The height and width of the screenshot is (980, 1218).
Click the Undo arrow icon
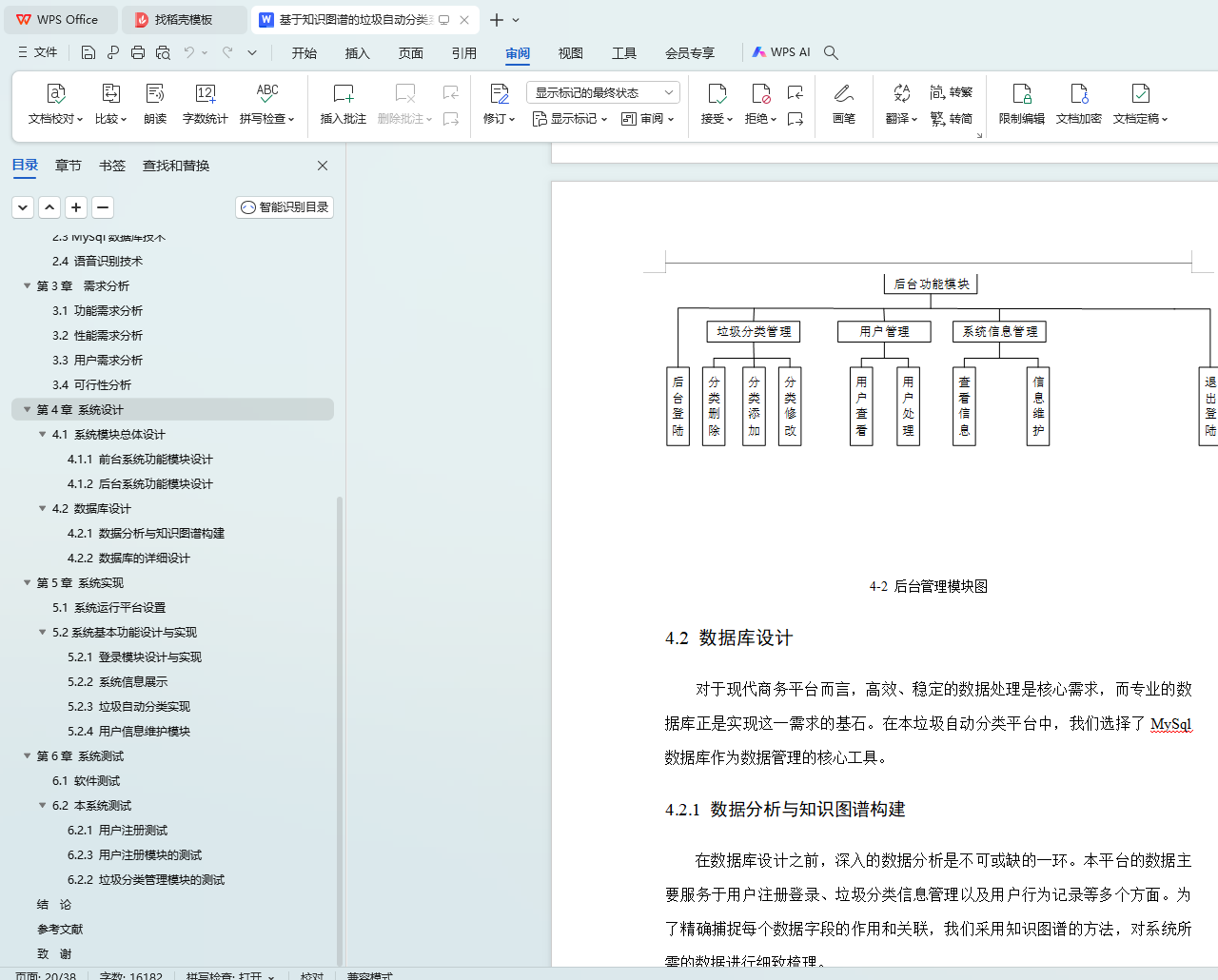189,52
